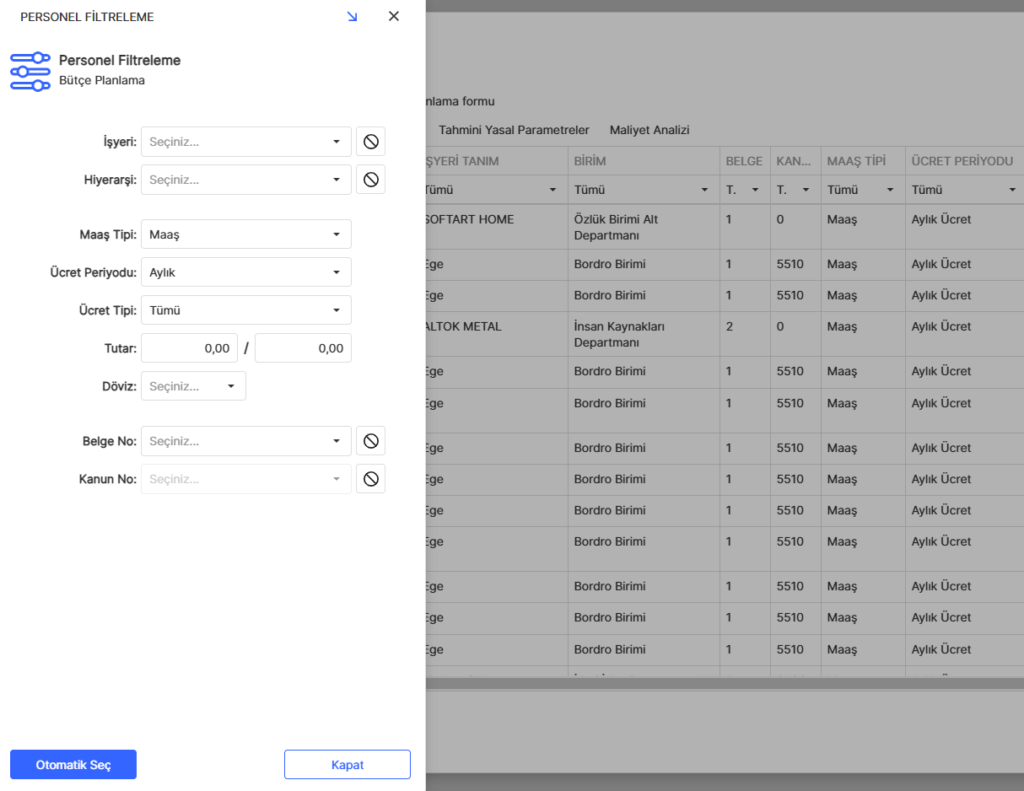Click the ban icon next to Kanun No
This screenshot has width=1024, height=791.
pyautogui.click(x=370, y=479)
